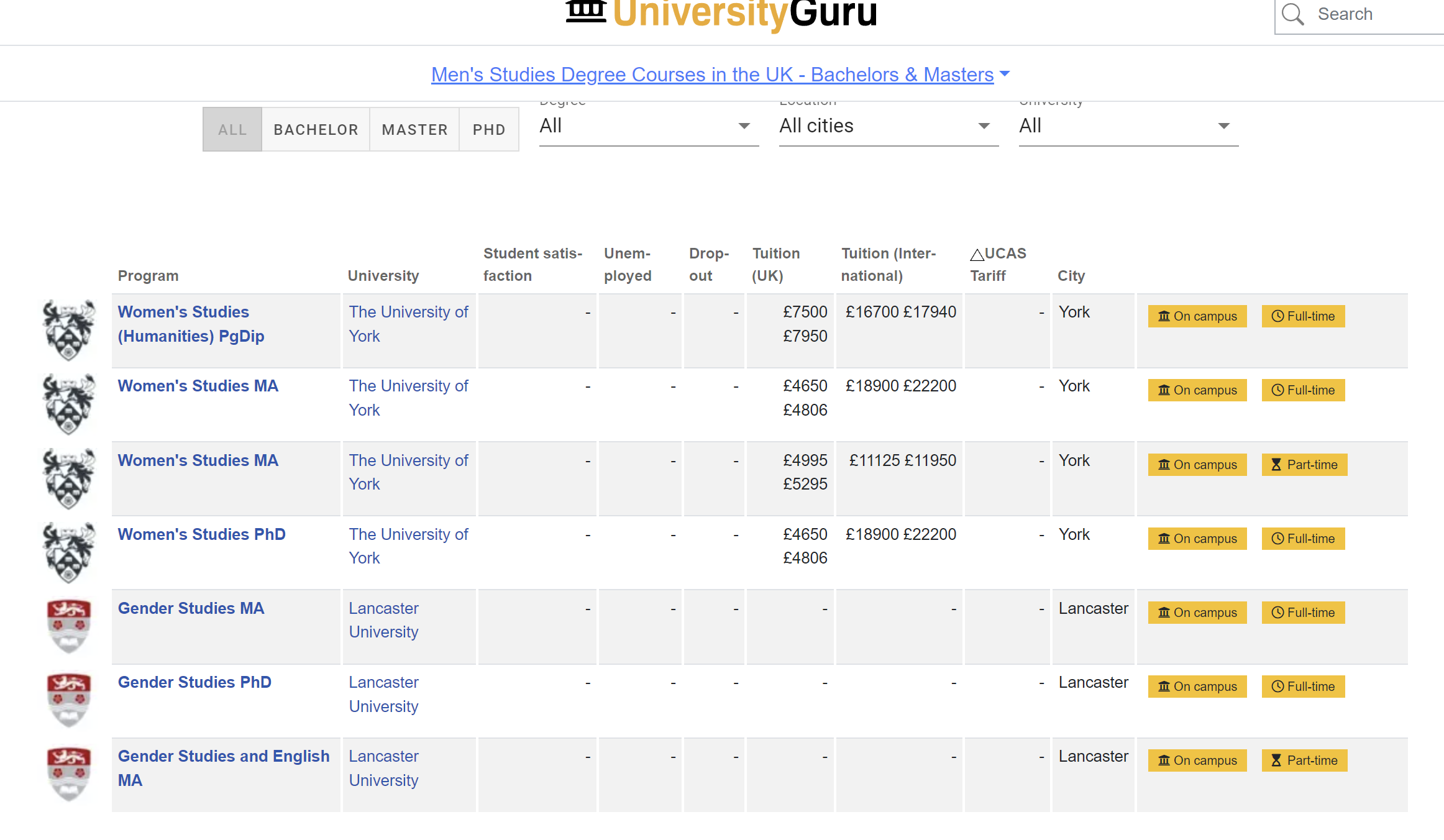Open the Degree dropdown showing All
1444x840 pixels.
(x=648, y=126)
